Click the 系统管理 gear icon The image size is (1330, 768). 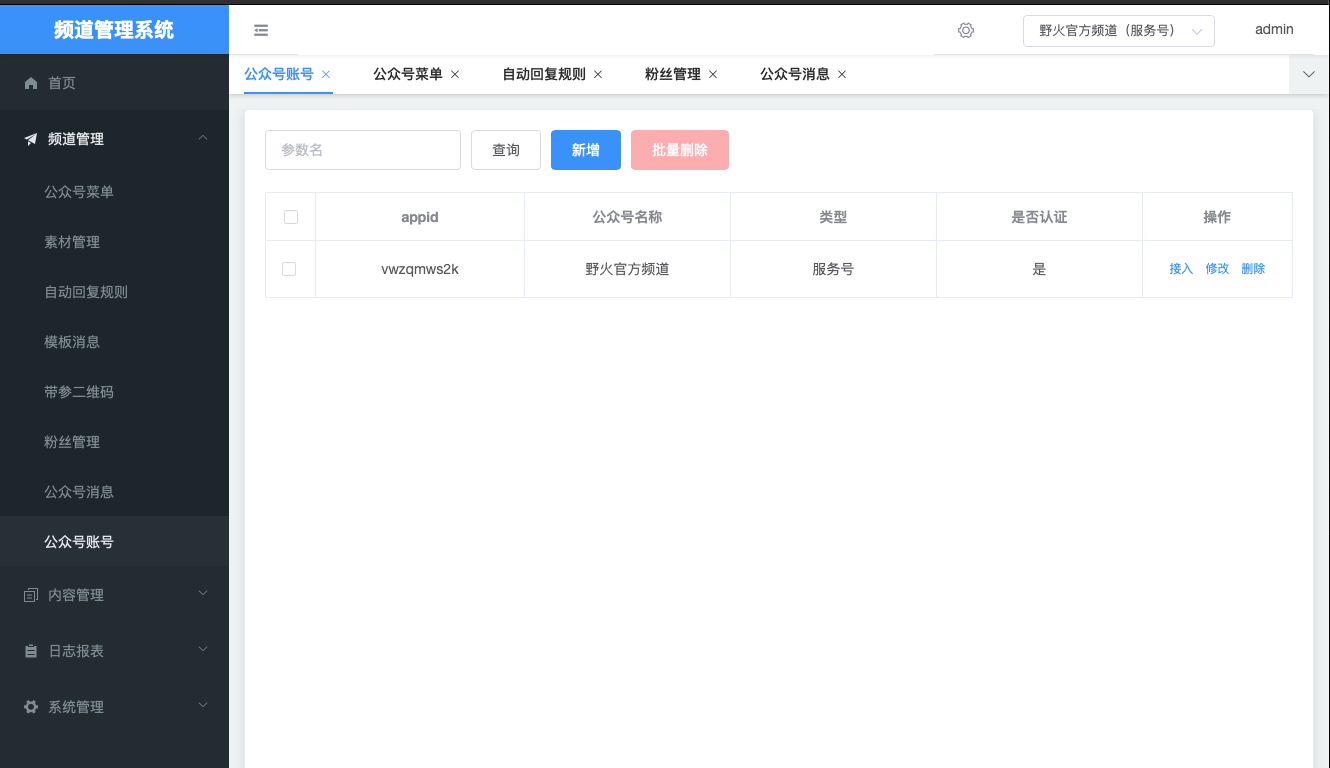click(31, 707)
